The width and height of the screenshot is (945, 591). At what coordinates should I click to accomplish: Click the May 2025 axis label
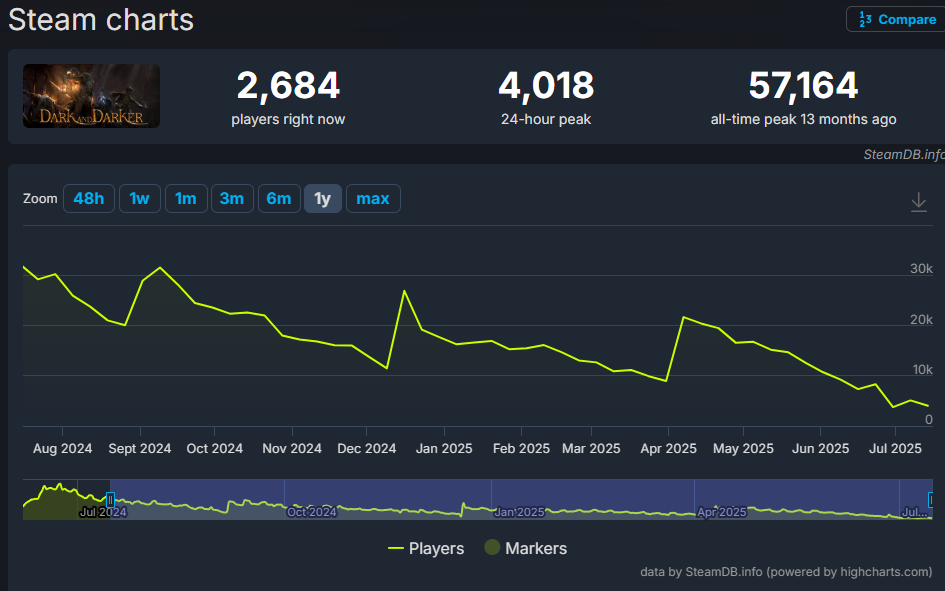coord(743,449)
